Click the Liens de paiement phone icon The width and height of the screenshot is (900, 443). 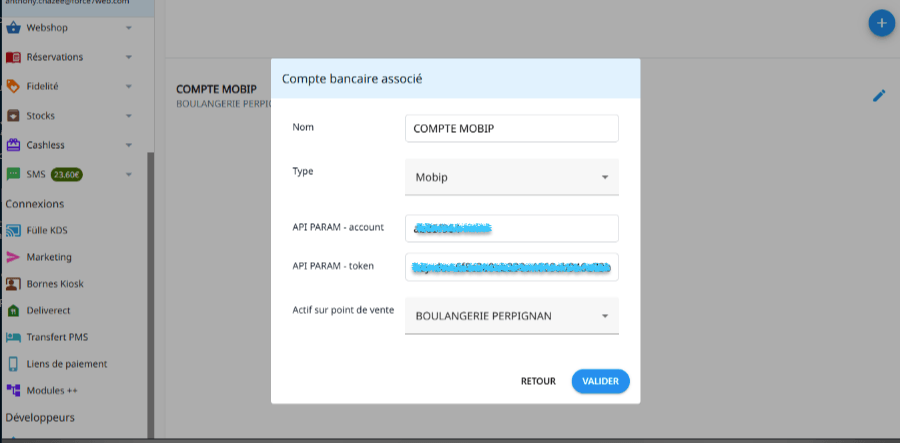click(x=13, y=364)
